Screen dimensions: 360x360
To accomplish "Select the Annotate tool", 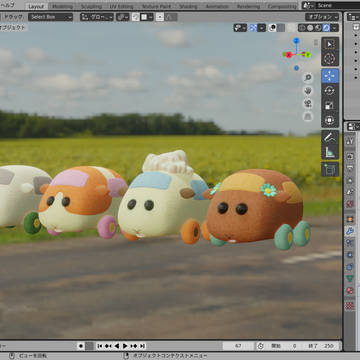I will pos(330,137).
